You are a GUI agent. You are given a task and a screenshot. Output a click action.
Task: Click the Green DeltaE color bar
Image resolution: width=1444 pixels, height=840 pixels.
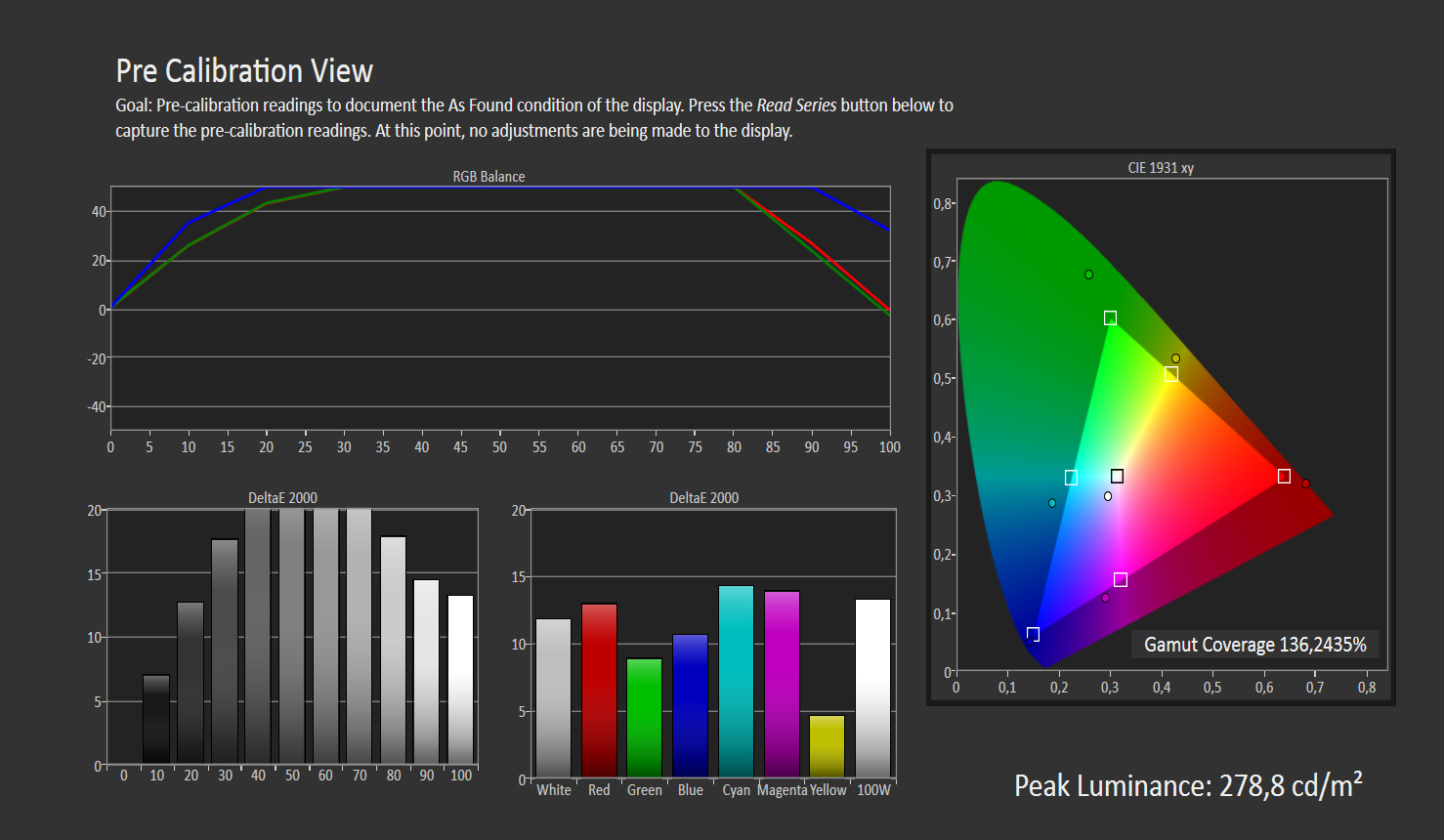(x=645, y=718)
